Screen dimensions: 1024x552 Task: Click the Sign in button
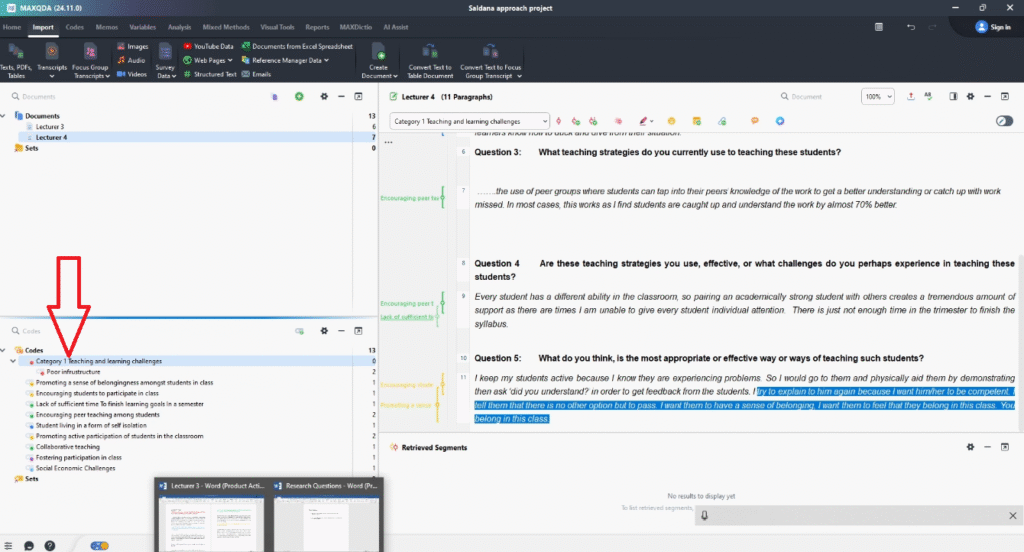pyautogui.click(x=992, y=27)
